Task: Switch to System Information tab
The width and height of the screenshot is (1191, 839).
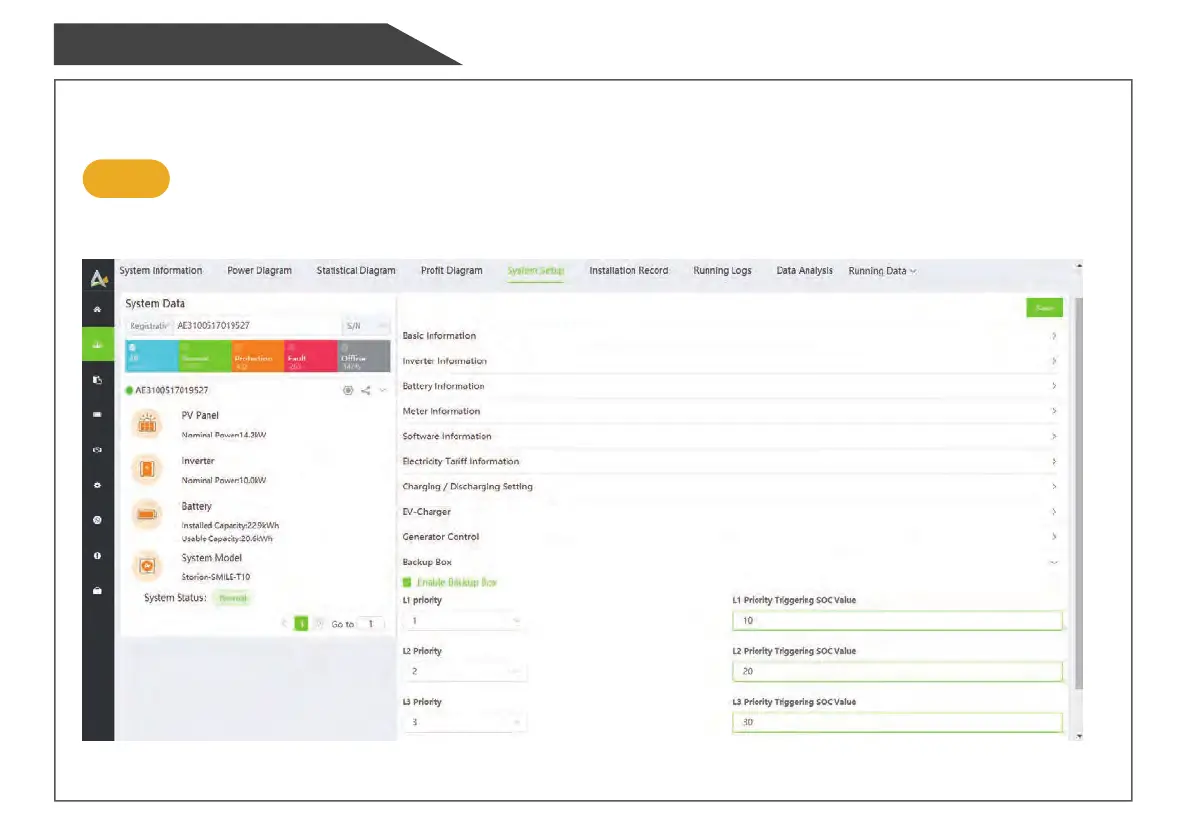Action: [160, 270]
